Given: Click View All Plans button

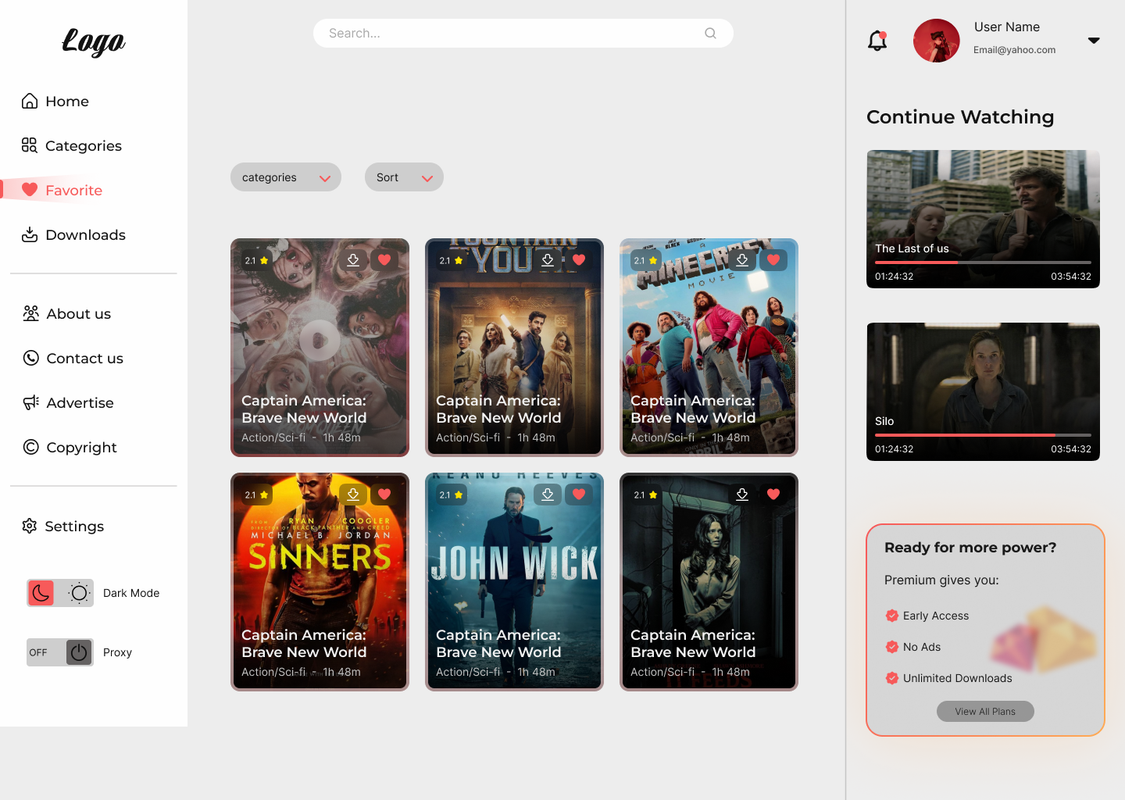Looking at the screenshot, I should pos(985,711).
